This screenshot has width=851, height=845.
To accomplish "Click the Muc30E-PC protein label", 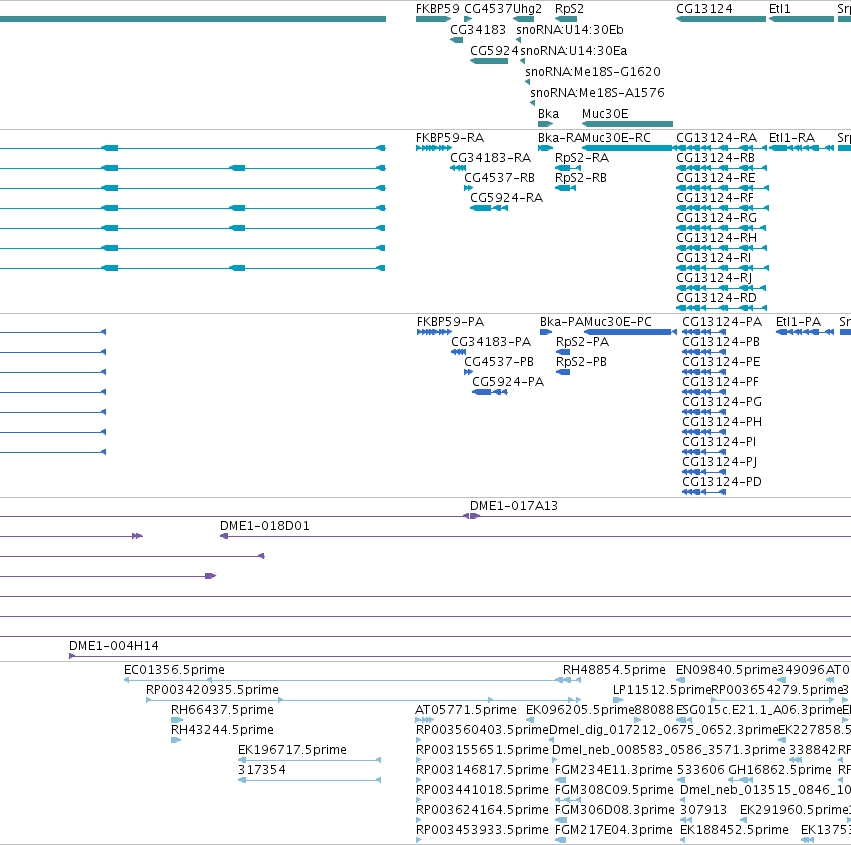I will click(x=618, y=322).
